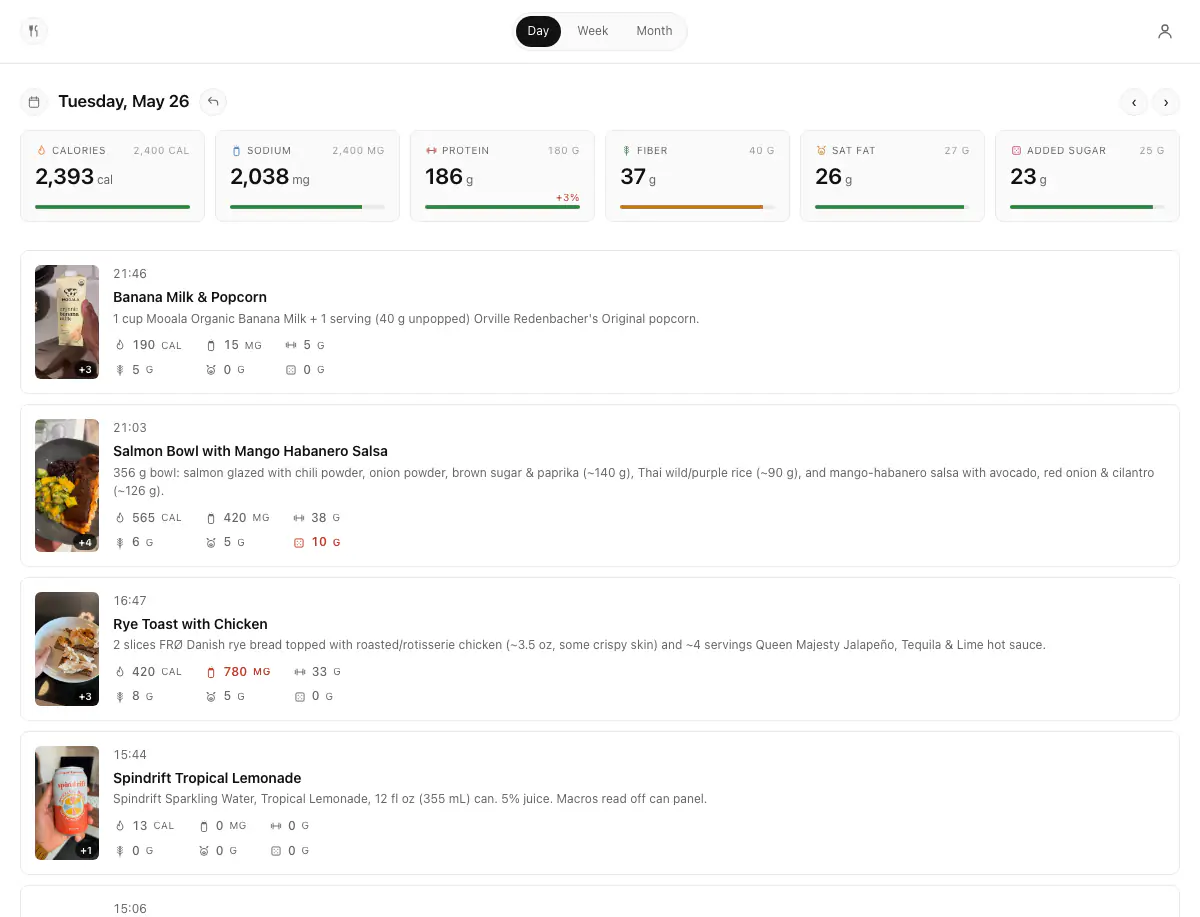Click flame icon next to 190 CAL

120,345
